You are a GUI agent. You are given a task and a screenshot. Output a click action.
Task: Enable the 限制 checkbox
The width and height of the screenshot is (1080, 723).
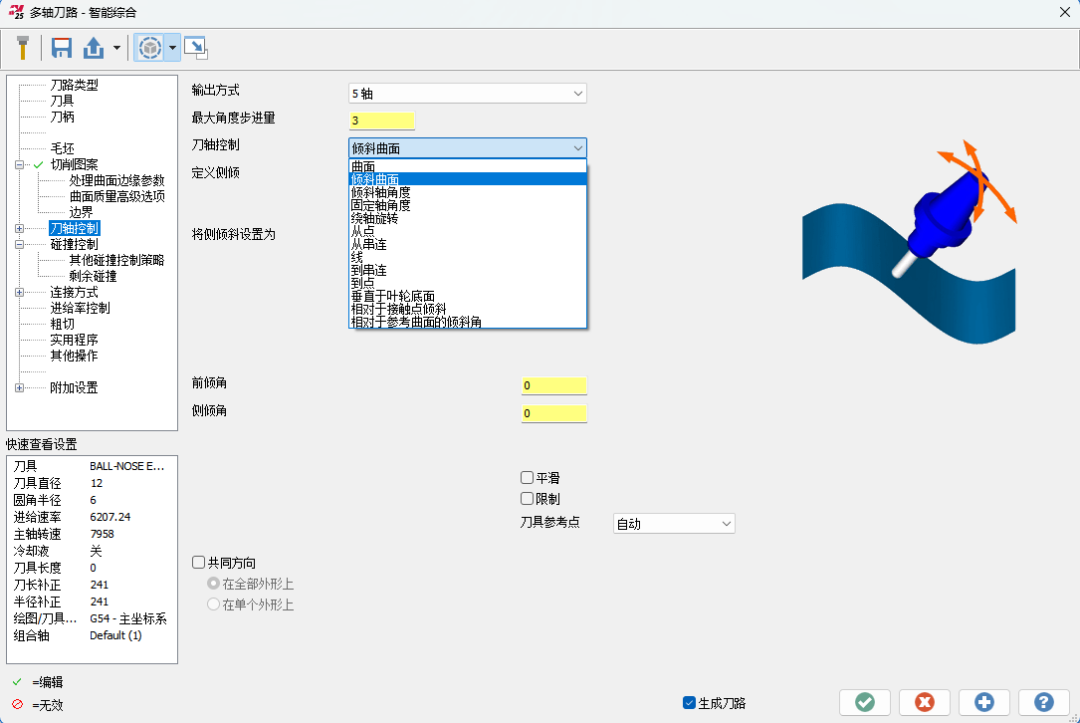(527, 499)
